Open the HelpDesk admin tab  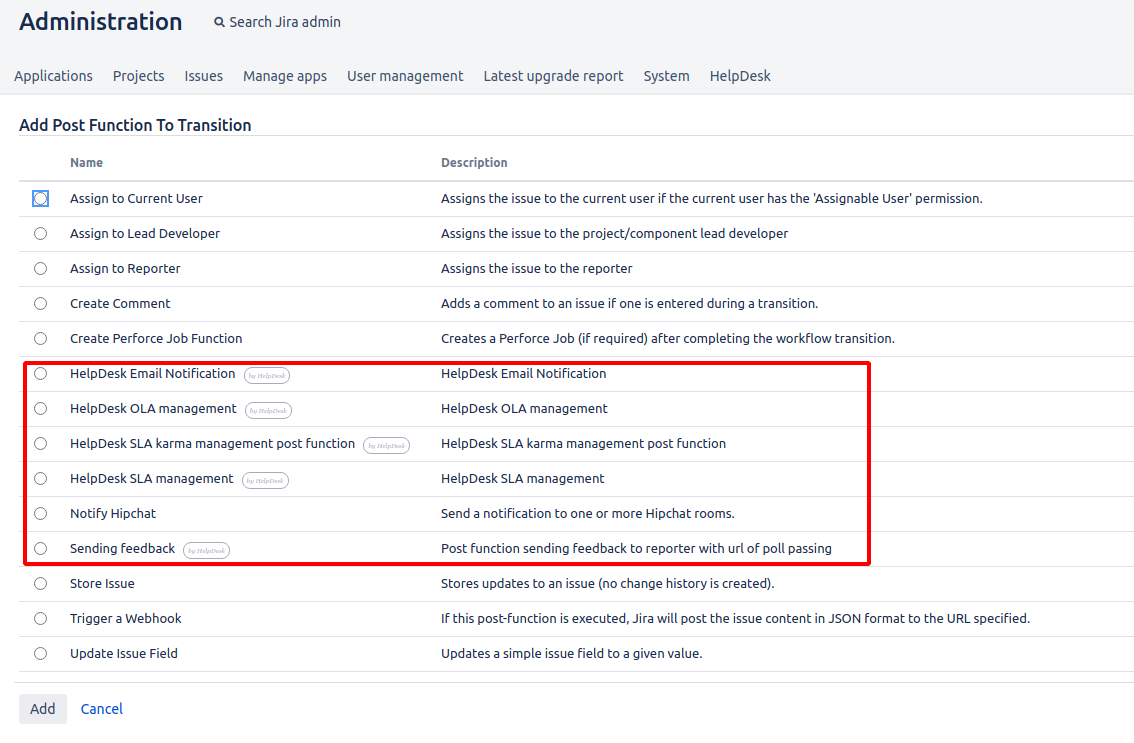(x=740, y=76)
